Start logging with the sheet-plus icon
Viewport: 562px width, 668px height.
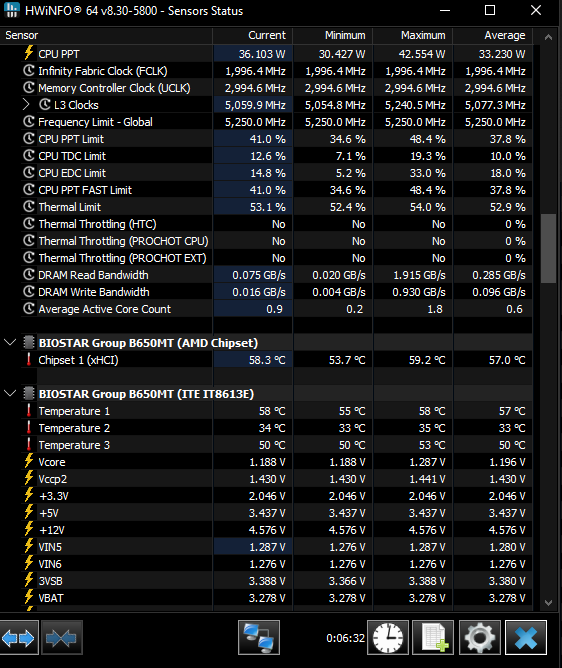pyautogui.click(x=433, y=638)
